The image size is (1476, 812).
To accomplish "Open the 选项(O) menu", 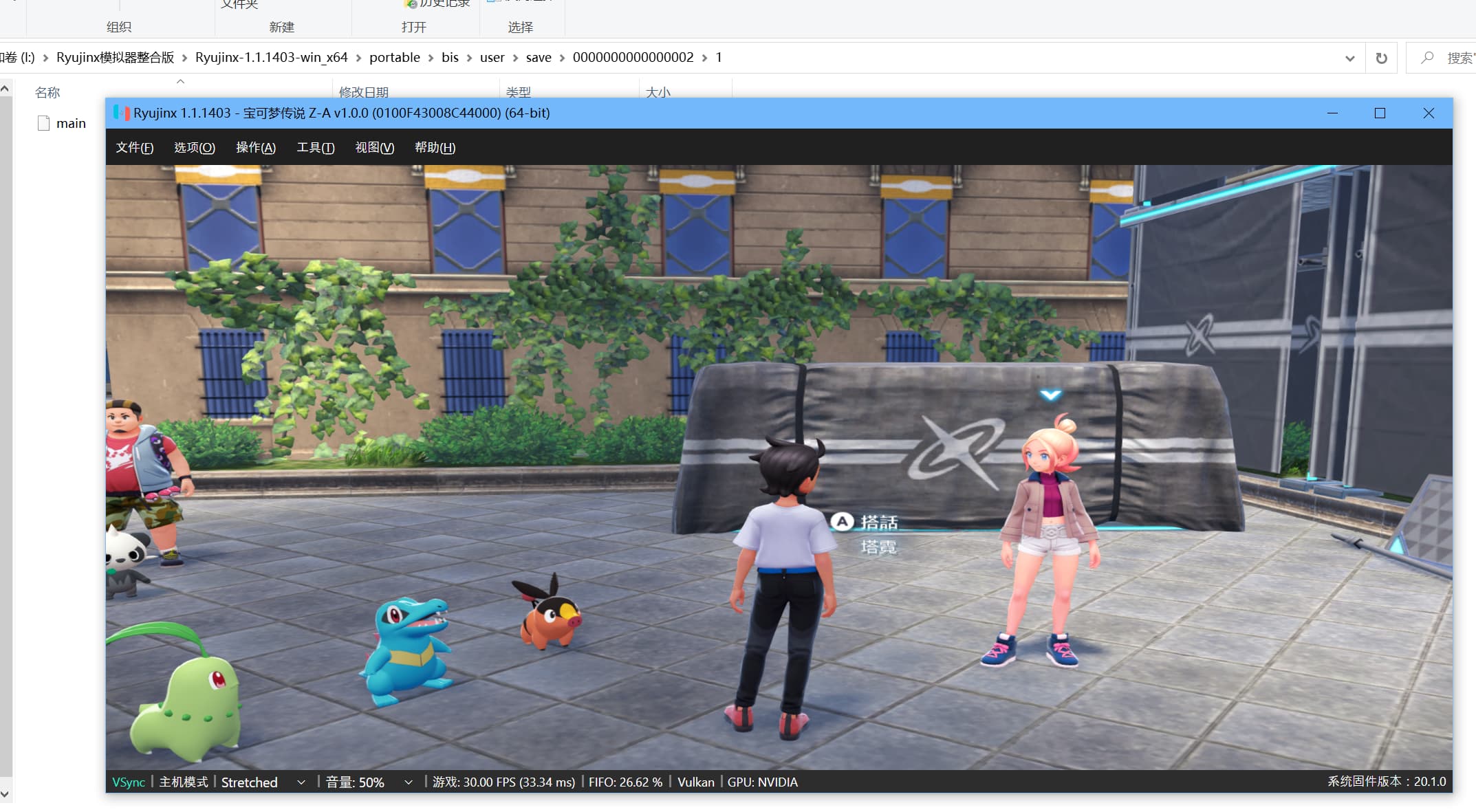I will [194, 148].
